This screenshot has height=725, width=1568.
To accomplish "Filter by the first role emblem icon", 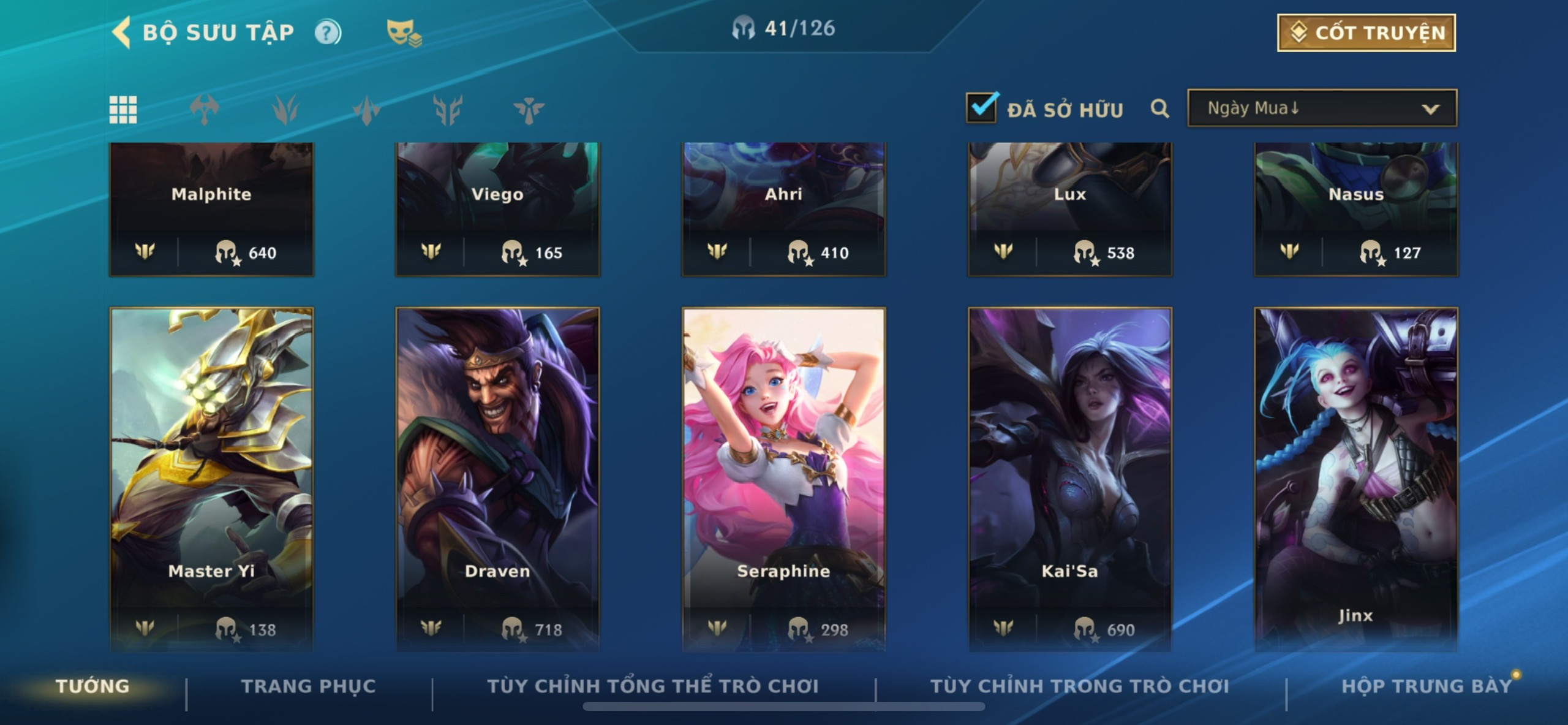I will tap(205, 110).
